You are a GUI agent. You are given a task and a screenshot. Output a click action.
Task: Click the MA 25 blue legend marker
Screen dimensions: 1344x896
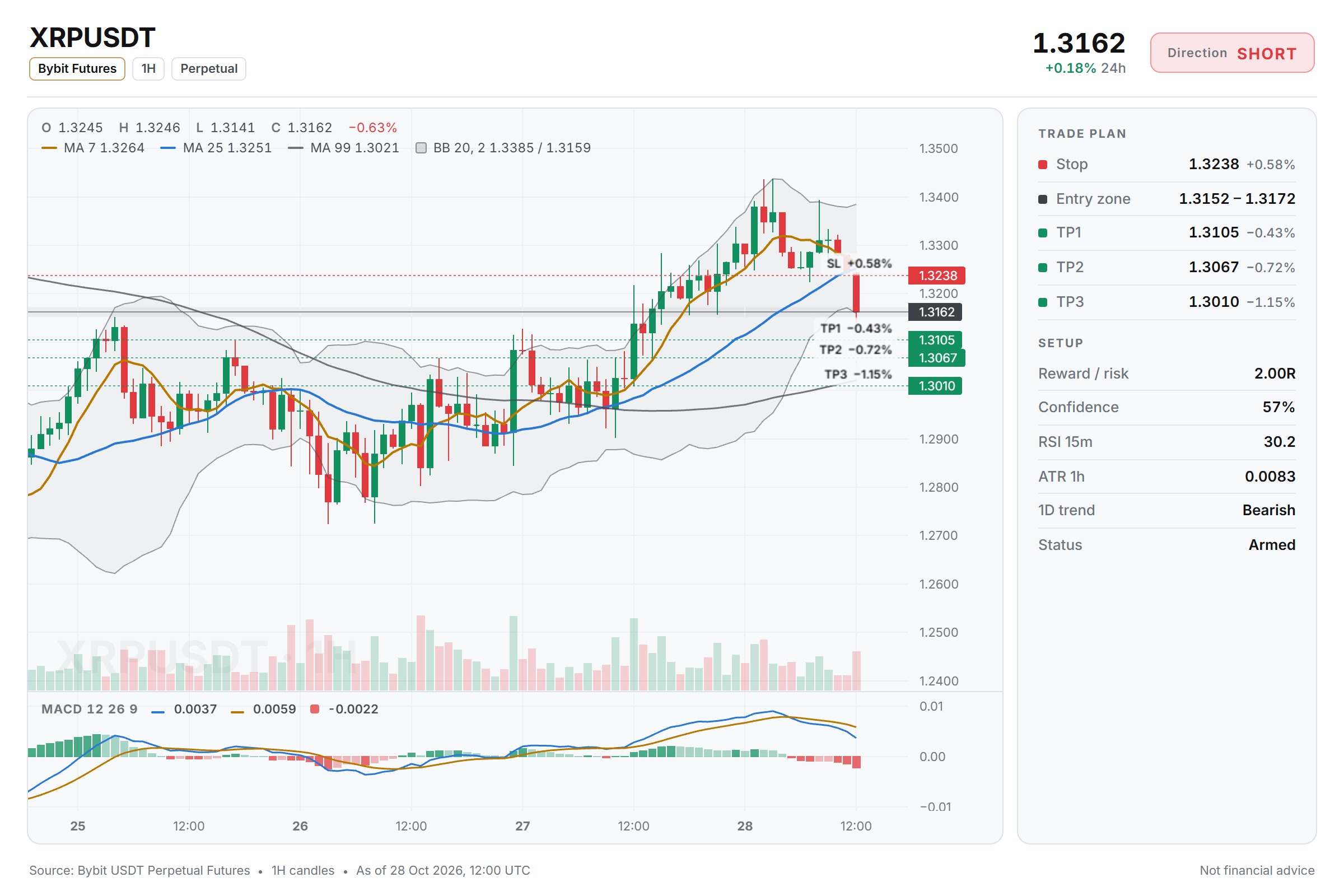[x=168, y=148]
